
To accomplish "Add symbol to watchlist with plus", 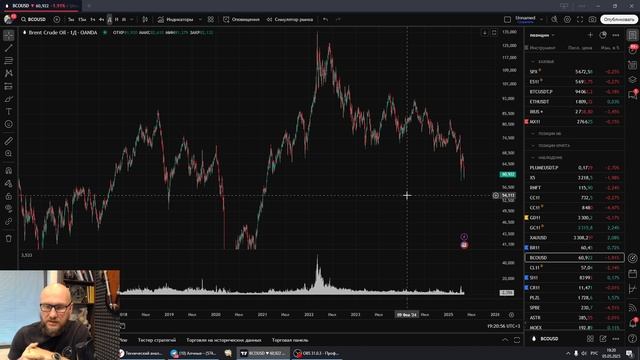I will tap(590, 35).
